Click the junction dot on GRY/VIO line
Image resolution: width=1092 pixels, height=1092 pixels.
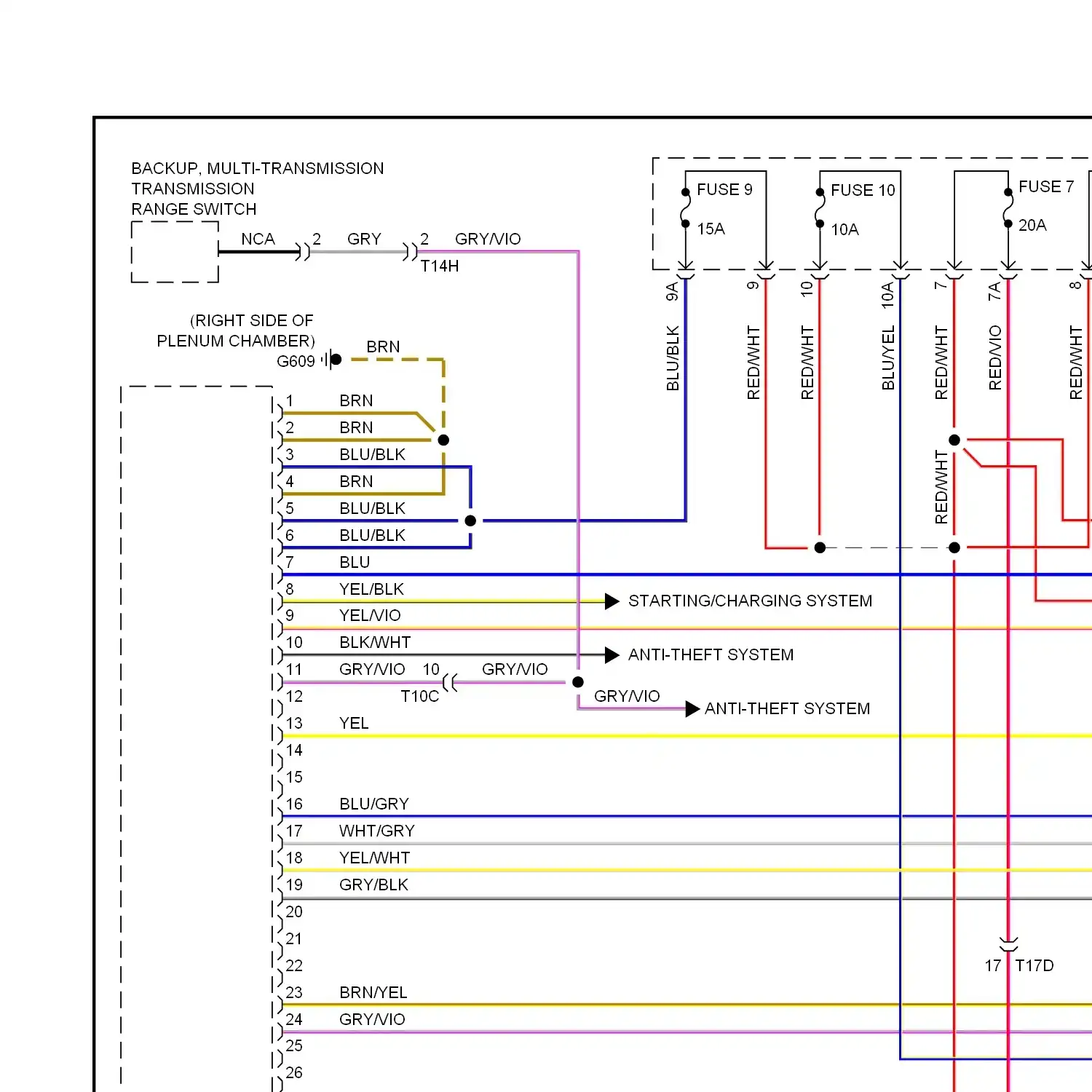(578, 682)
